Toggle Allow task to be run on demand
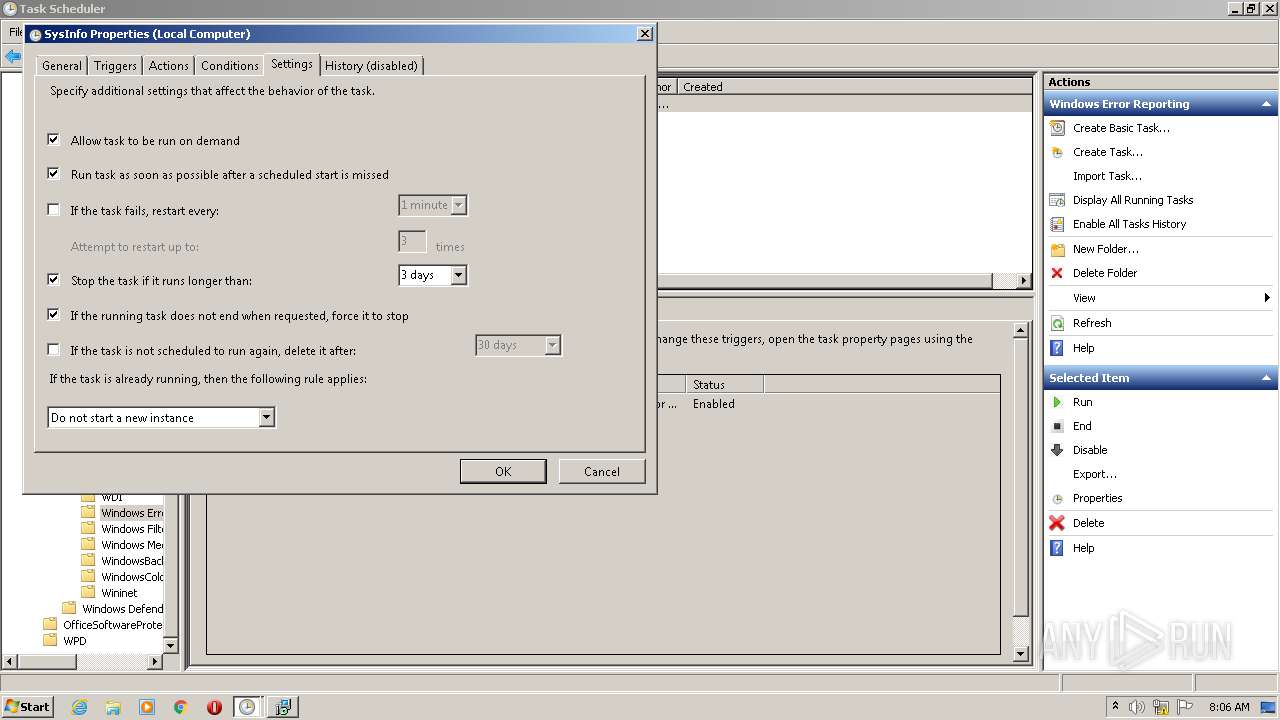Image resolution: width=1280 pixels, height=720 pixels. (54, 140)
